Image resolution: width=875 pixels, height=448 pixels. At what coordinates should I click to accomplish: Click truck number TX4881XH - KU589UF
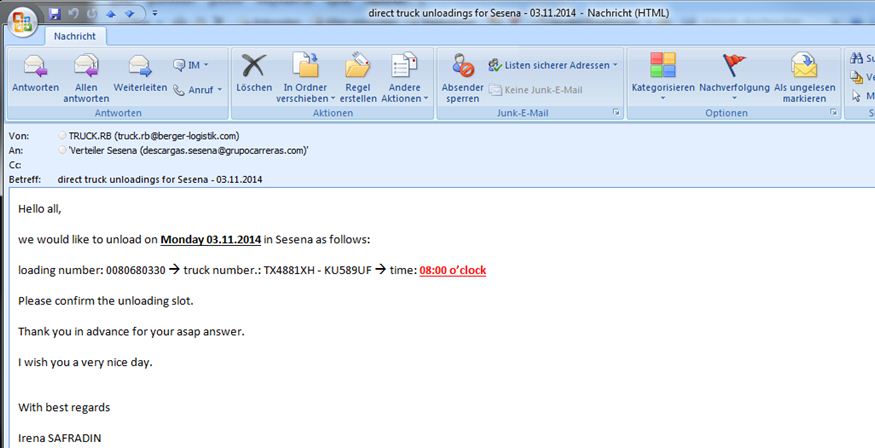(318, 271)
